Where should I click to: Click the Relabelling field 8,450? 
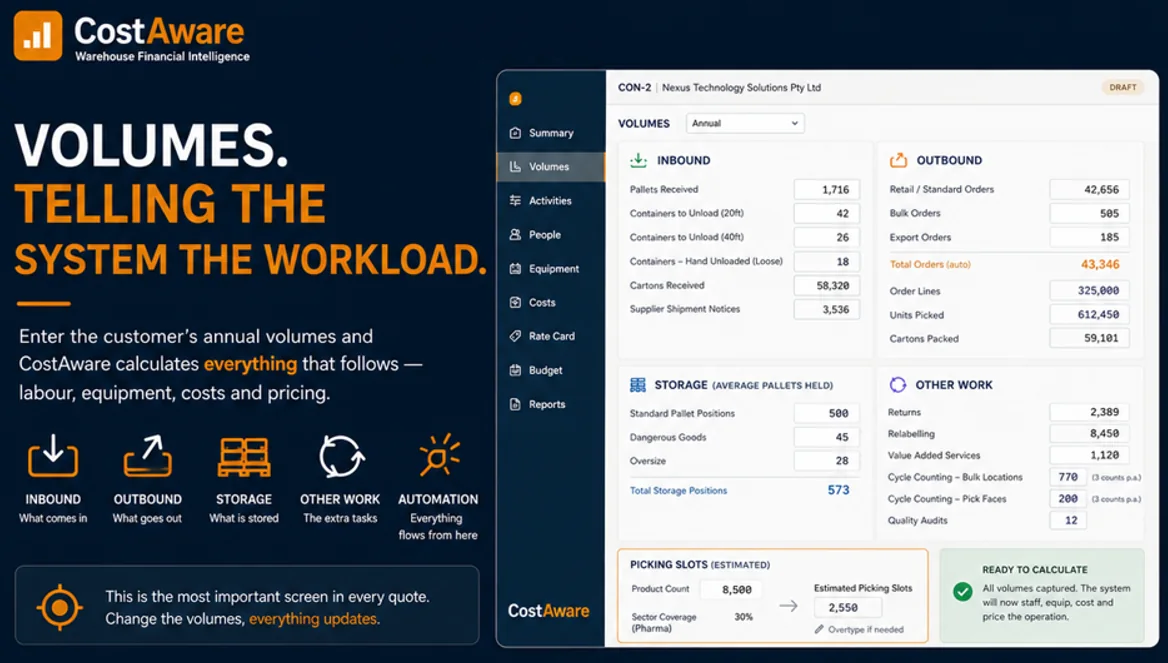(x=1089, y=434)
